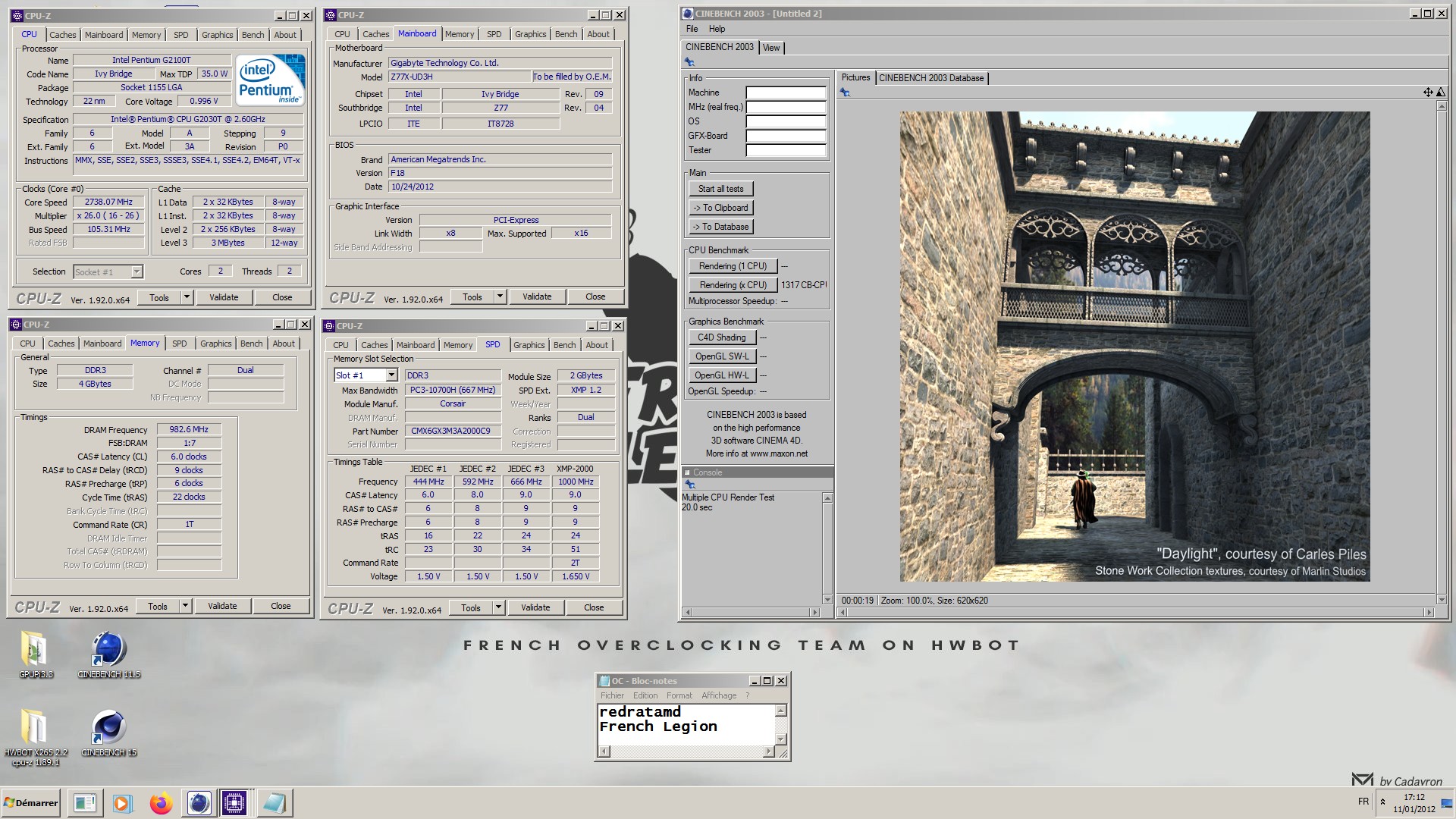The width and height of the screenshot is (1456, 819).
Task: Open the HWBOT X265 2.2 desktop folder
Action: pos(34,737)
